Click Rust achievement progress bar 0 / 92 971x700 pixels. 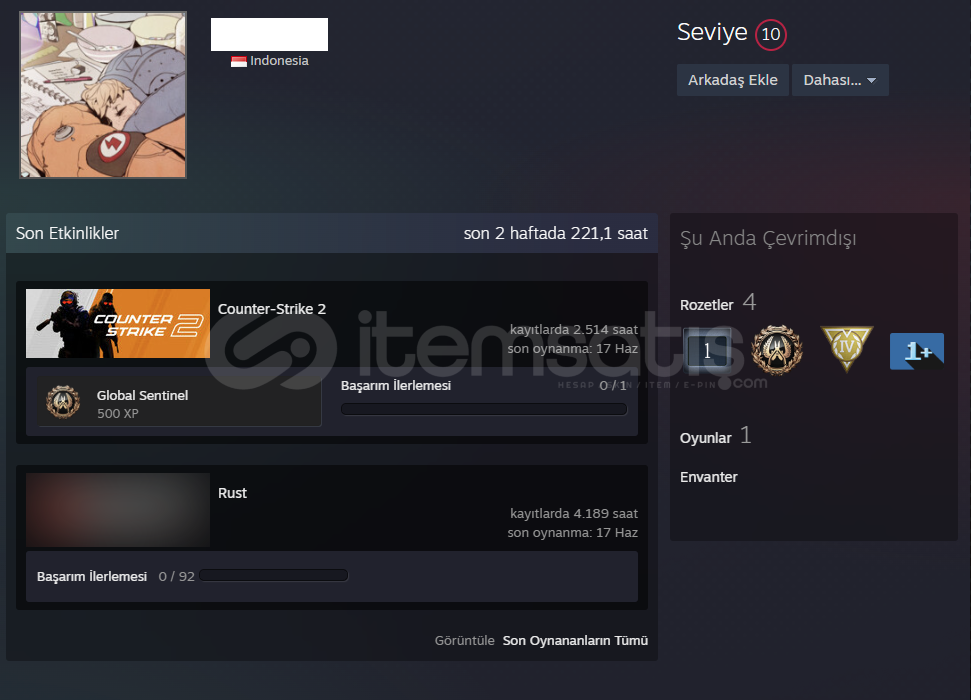274,575
